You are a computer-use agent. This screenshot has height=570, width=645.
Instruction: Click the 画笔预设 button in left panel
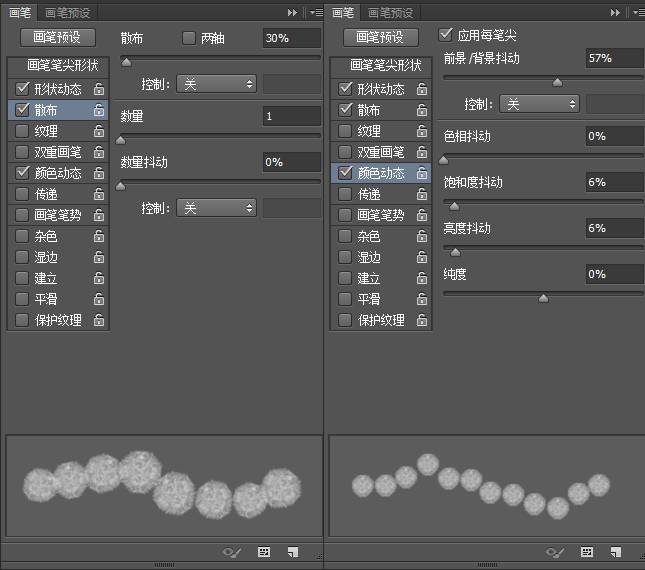57,37
